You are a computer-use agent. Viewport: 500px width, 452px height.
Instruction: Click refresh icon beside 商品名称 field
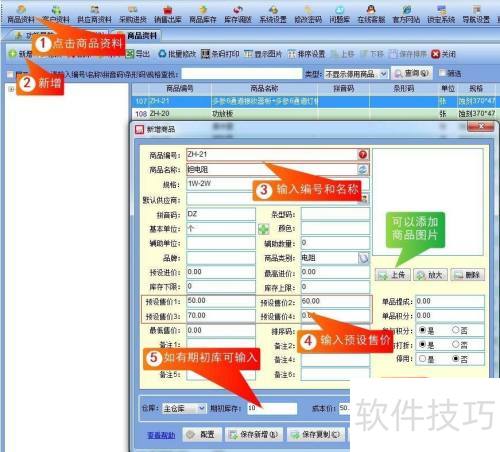click(x=363, y=169)
